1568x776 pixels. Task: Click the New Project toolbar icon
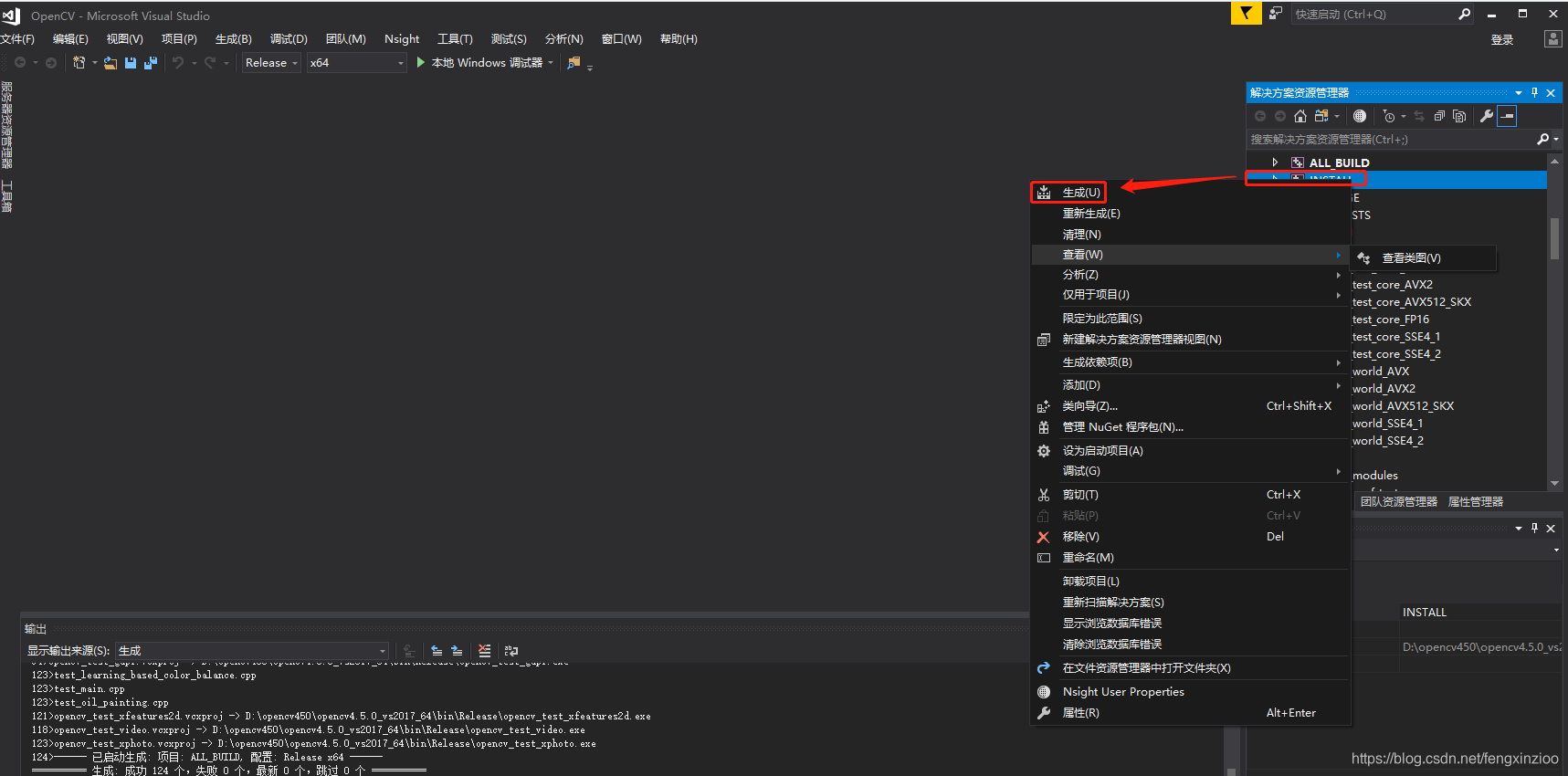coord(79,63)
